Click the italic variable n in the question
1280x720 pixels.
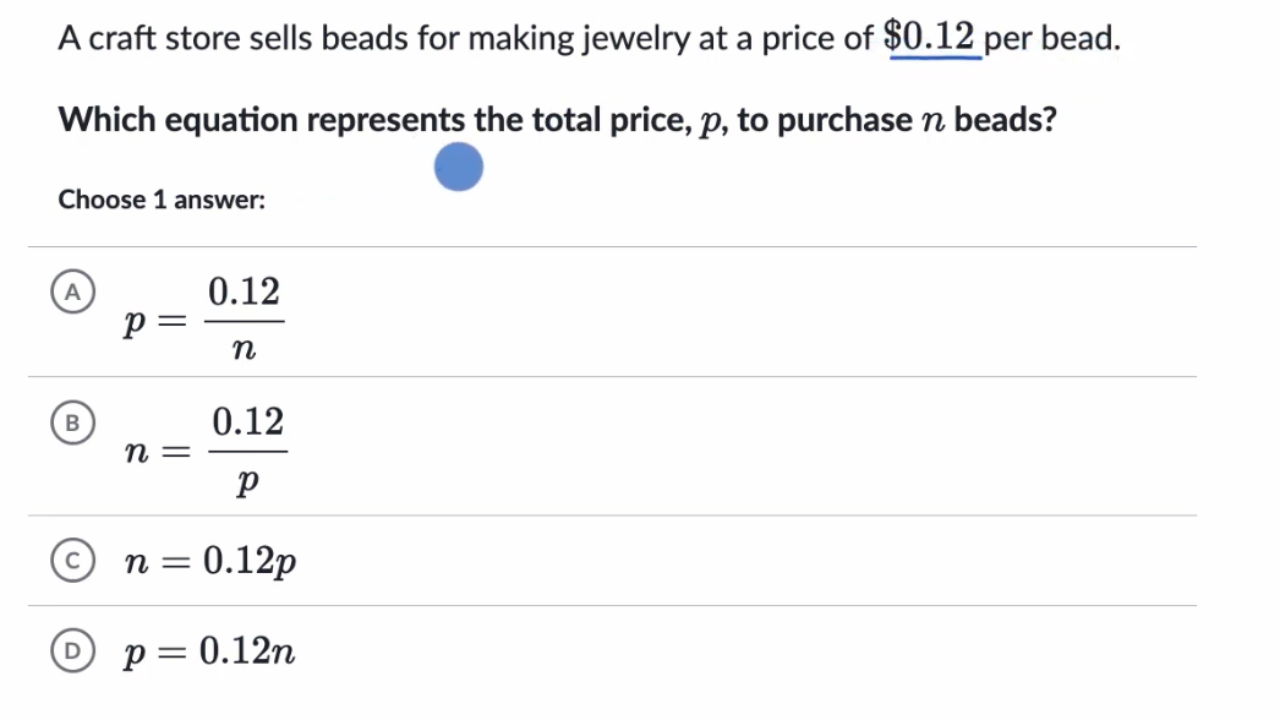click(x=929, y=121)
